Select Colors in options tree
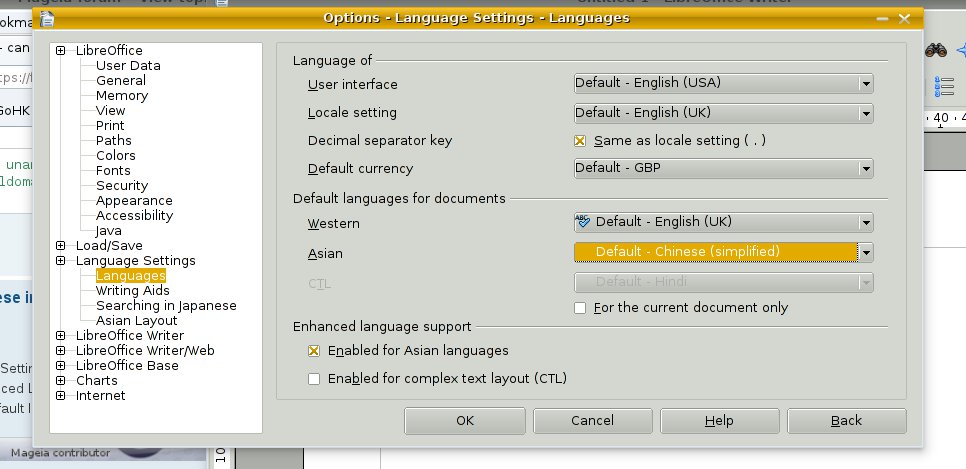Image resolution: width=966 pixels, height=469 pixels. [116, 155]
